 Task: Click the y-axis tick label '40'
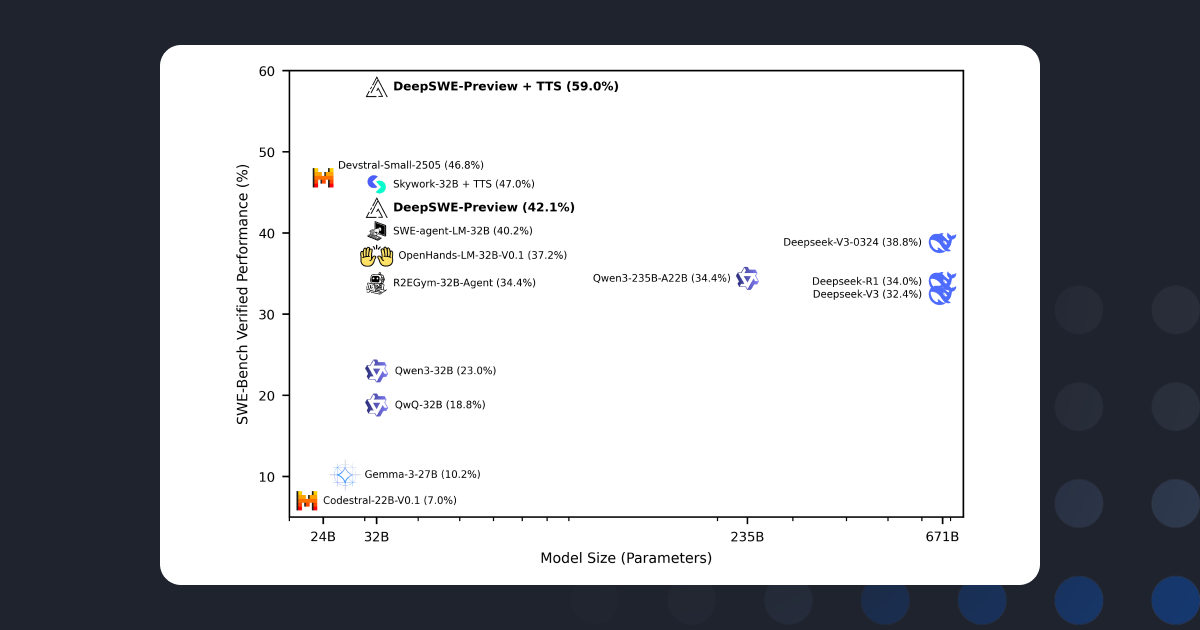[x=266, y=233]
